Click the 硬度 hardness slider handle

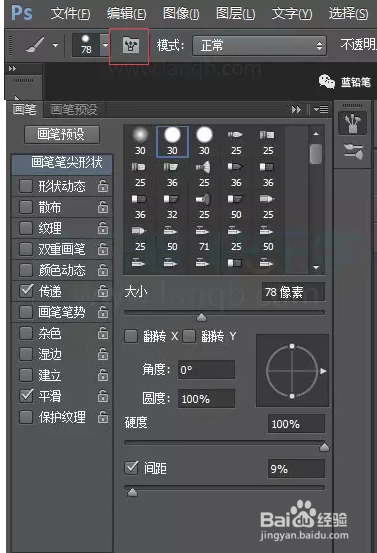pyautogui.click(x=324, y=447)
